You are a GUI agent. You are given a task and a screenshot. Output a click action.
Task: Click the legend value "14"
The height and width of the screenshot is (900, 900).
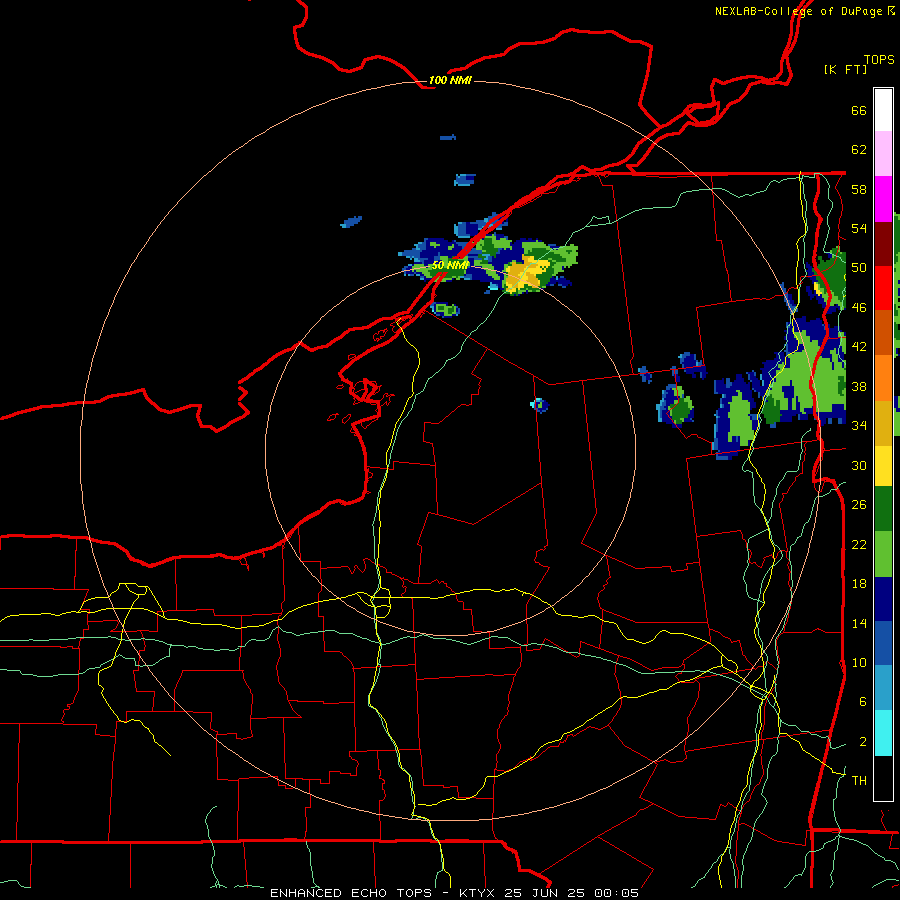click(x=859, y=623)
